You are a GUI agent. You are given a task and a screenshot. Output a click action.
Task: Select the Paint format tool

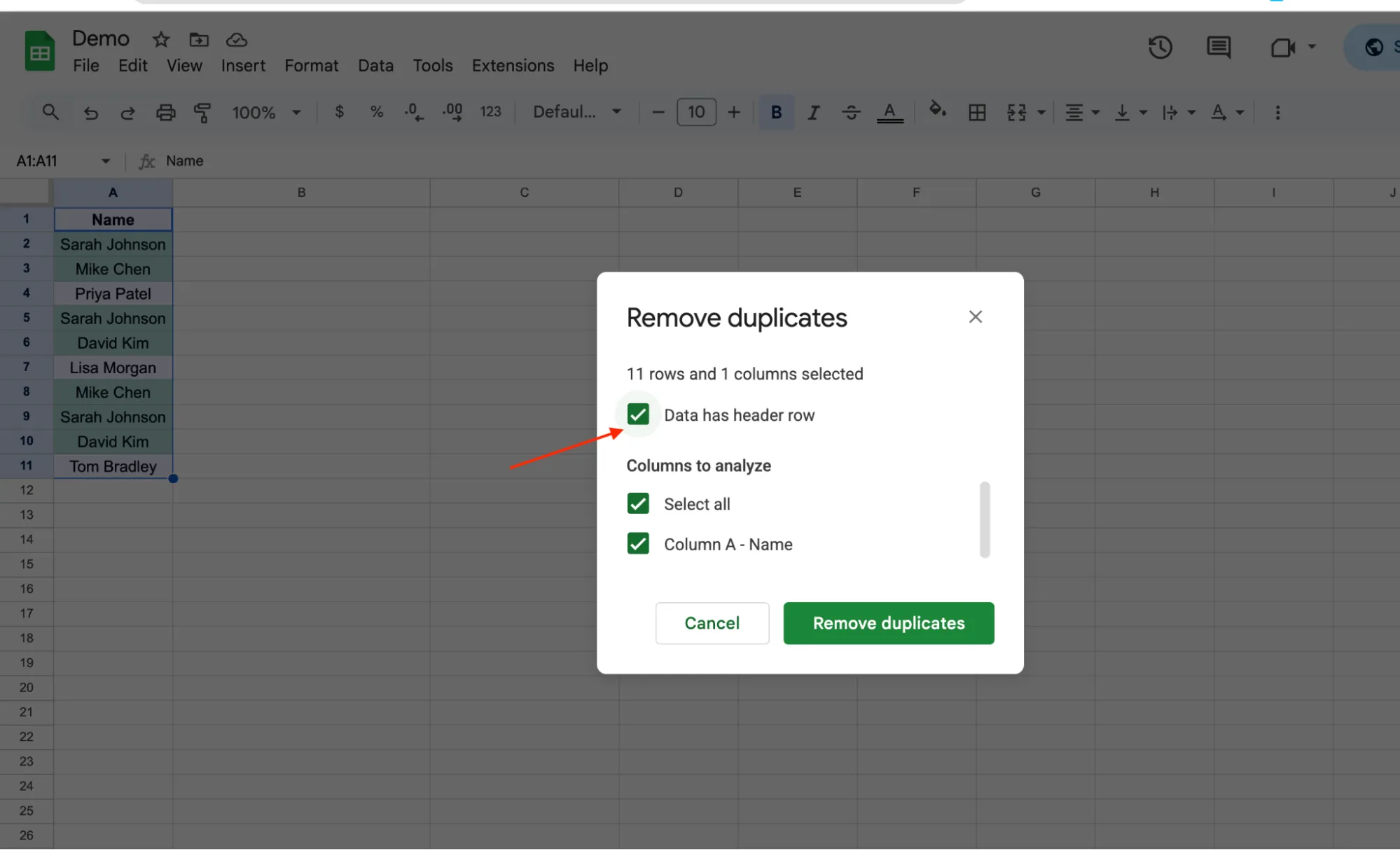[202, 112]
